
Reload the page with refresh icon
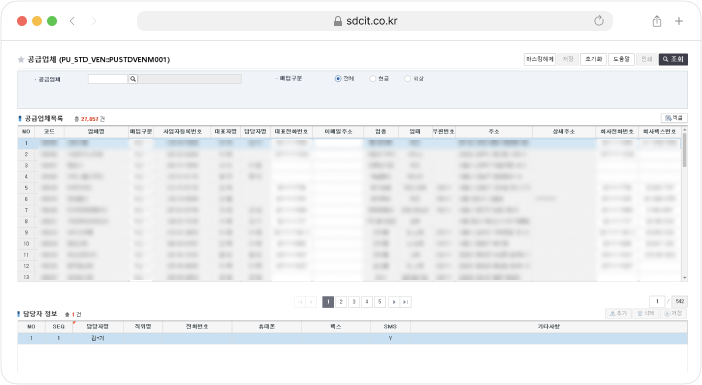pos(599,21)
